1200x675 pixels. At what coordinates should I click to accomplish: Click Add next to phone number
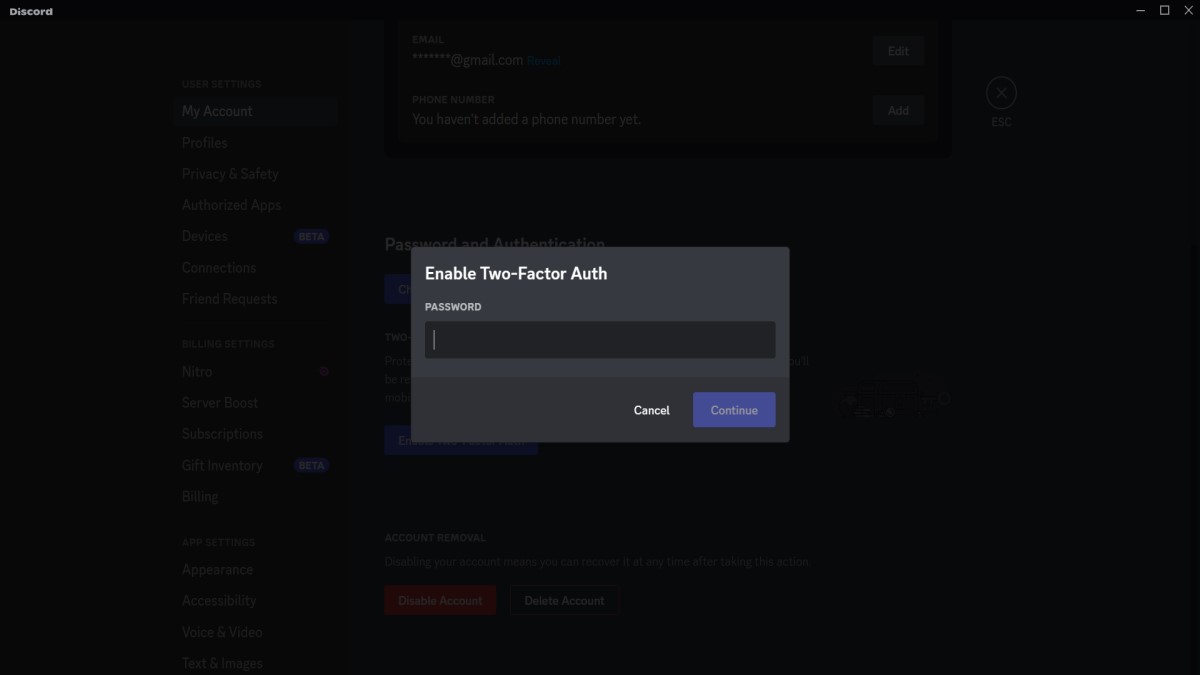coord(898,111)
